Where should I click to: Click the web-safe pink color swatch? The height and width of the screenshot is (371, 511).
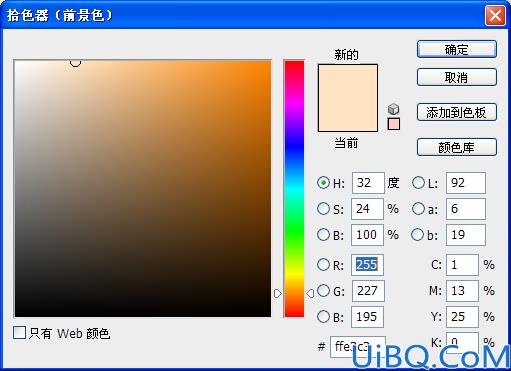394,124
